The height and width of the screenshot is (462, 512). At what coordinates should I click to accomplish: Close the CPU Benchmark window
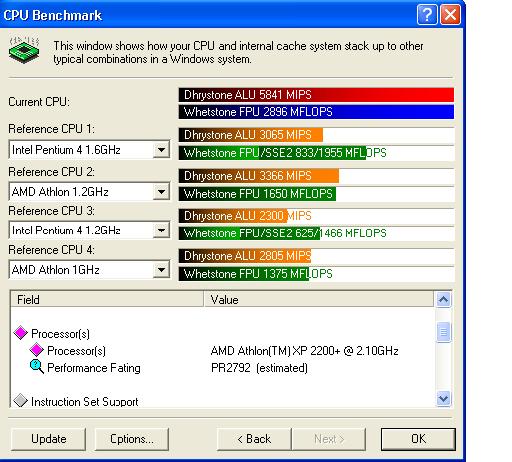coord(450,15)
